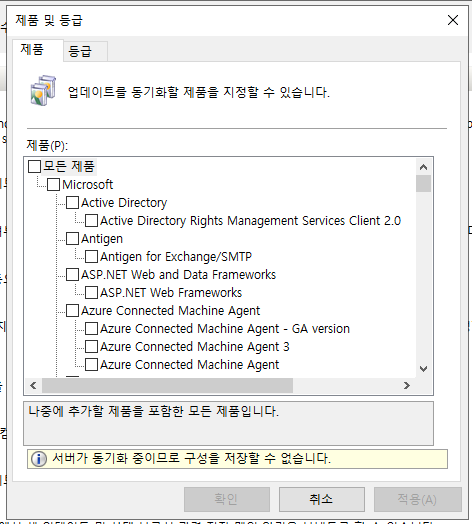The width and height of the screenshot is (472, 524).
Task: Tick ASP.NET Web Frameworks checkbox
Action: tap(91, 293)
